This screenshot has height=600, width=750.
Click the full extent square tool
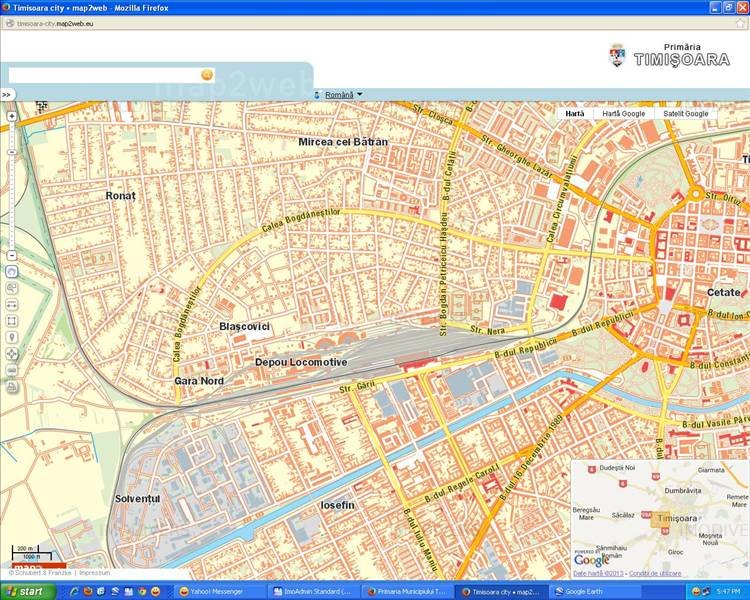12,321
